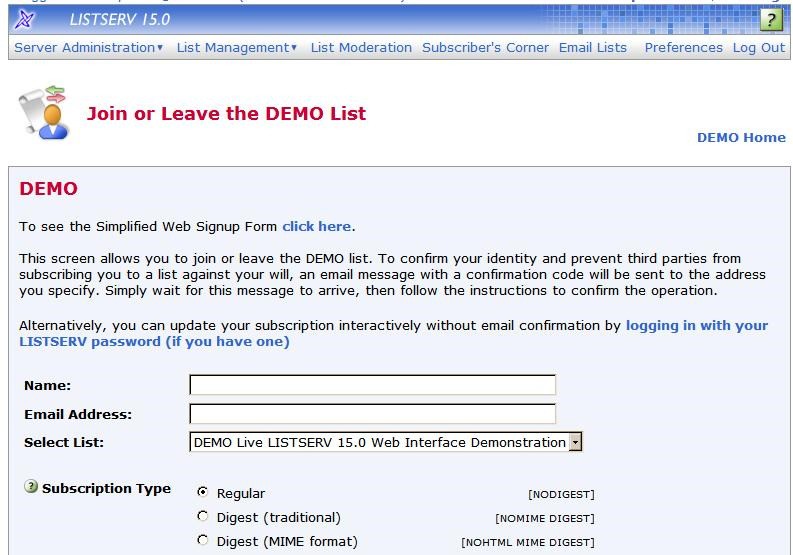
Task: Click the Join or Leave list icon
Action: (43, 112)
